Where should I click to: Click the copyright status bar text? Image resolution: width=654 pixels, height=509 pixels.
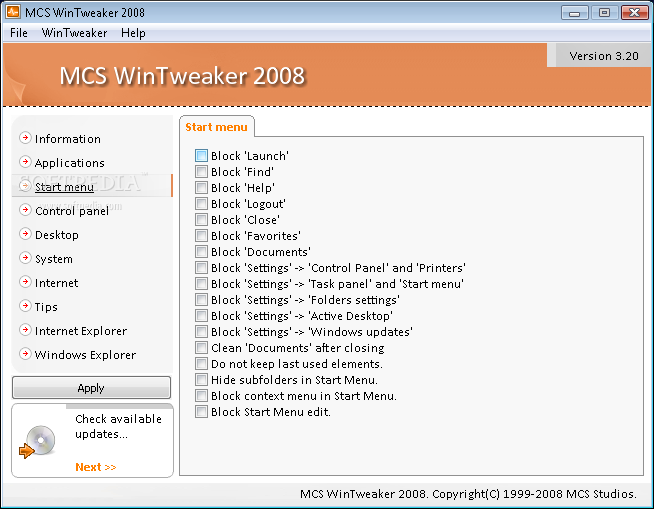tap(468, 494)
